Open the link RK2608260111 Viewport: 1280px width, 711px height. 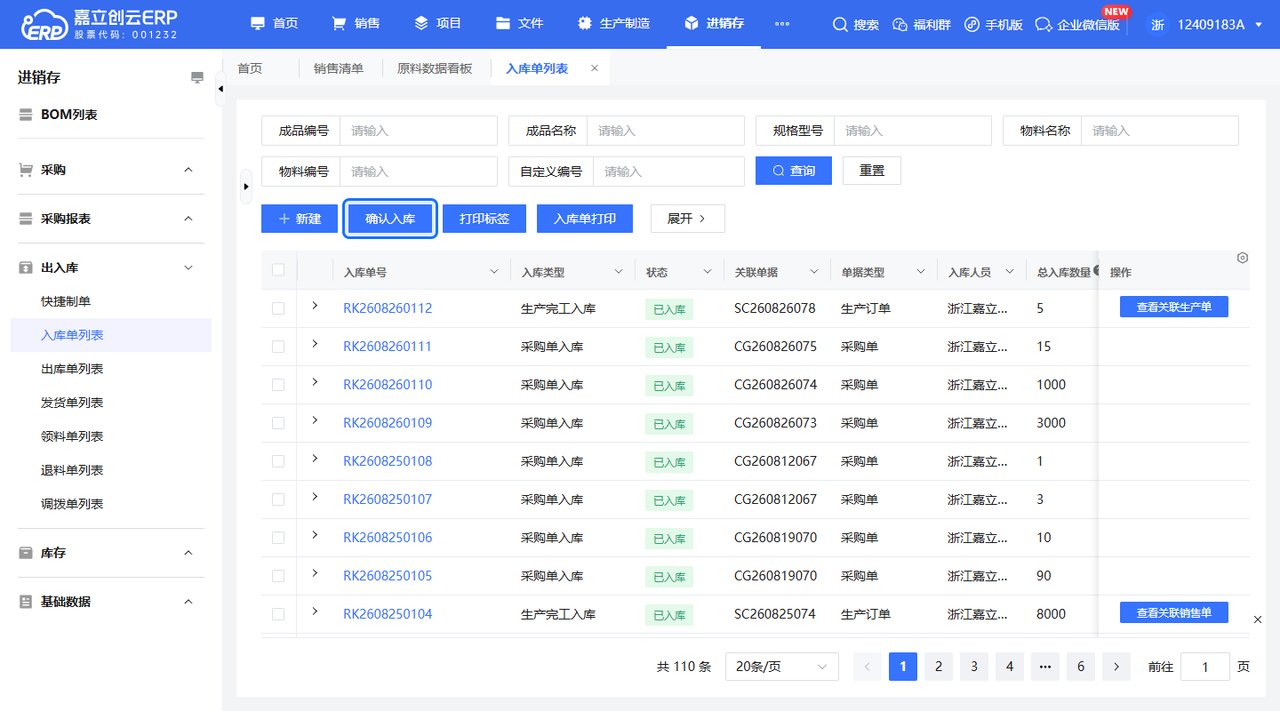click(387, 347)
